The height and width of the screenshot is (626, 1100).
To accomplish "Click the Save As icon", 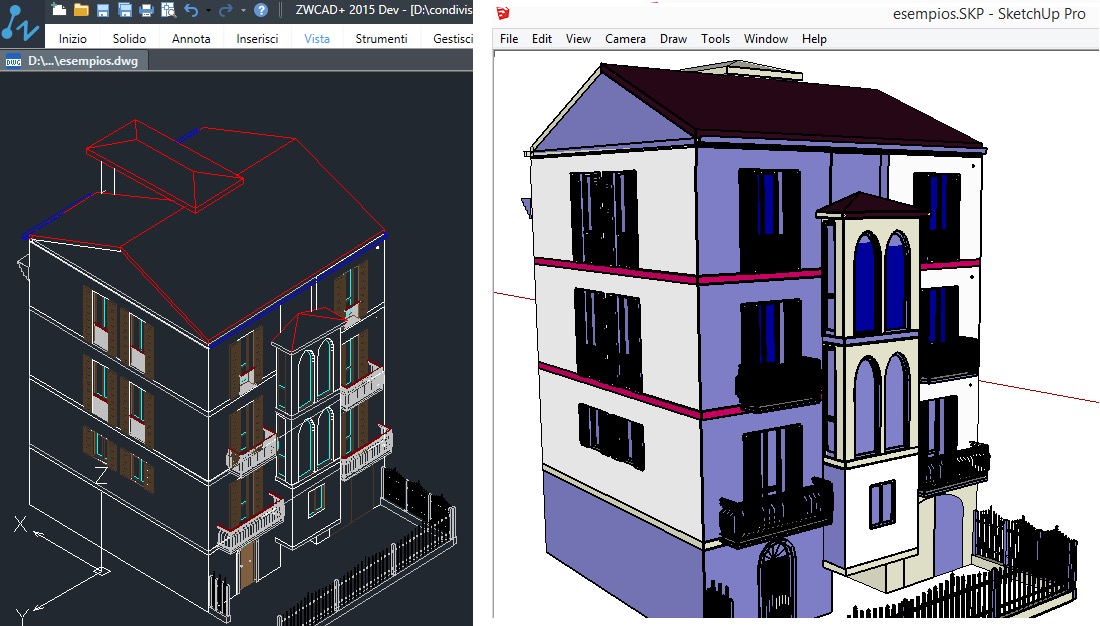I will click(125, 10).
